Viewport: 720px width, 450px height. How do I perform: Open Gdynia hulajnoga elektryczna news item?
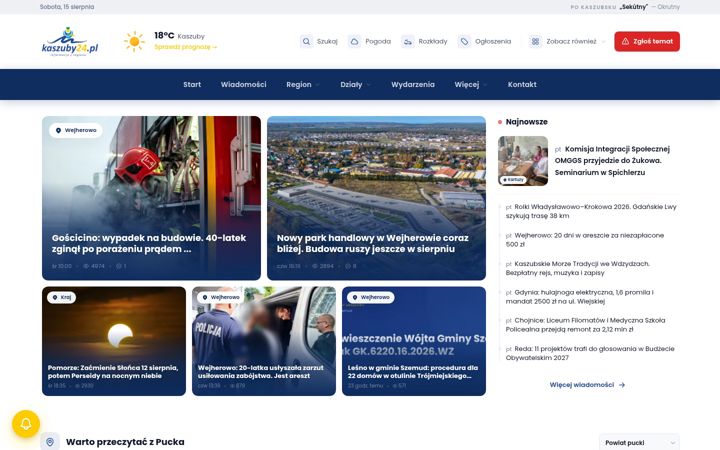tap(579, 297)
